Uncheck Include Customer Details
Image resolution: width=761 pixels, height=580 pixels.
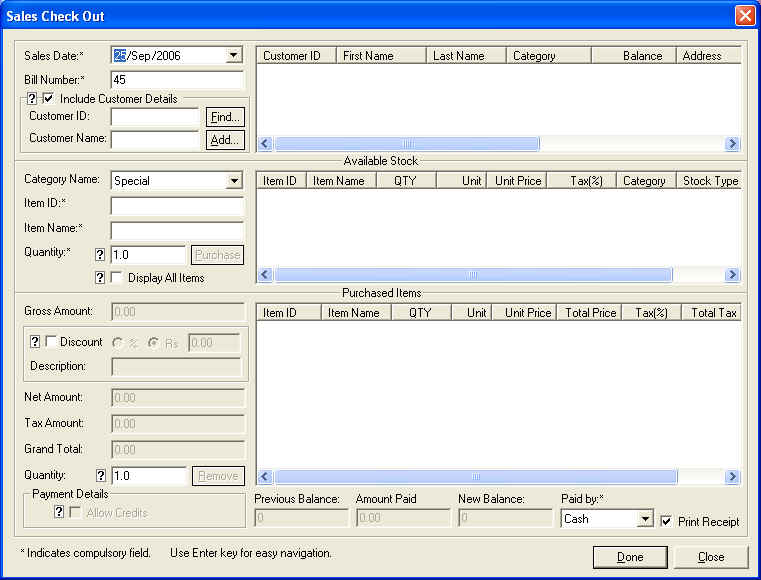coord(49,98)
